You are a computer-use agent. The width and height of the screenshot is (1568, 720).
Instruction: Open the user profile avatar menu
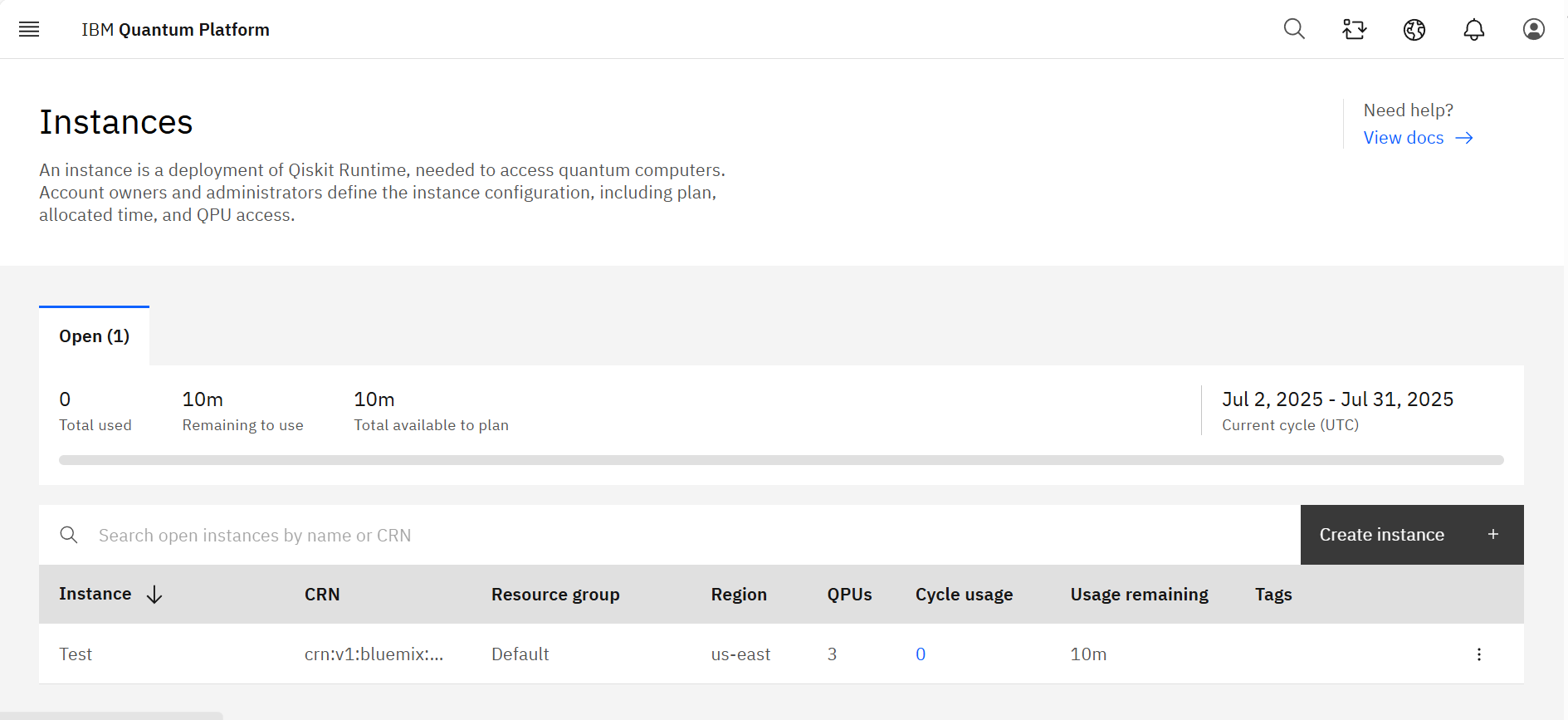1533,30
